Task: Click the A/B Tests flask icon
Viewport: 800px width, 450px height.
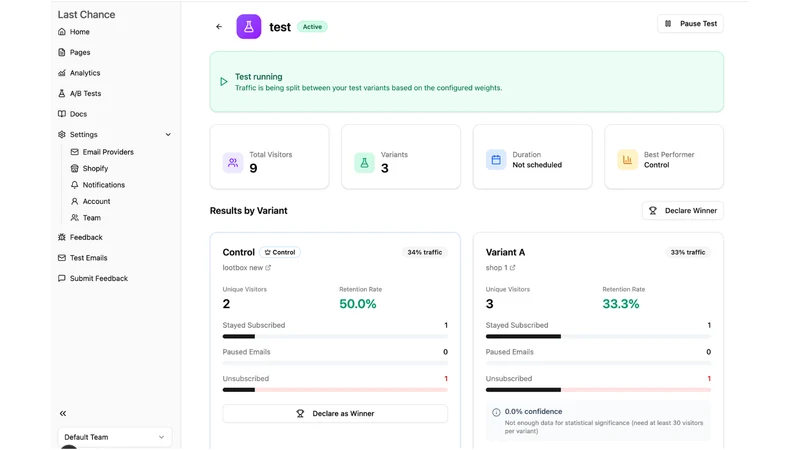Action: click(62, 93)
